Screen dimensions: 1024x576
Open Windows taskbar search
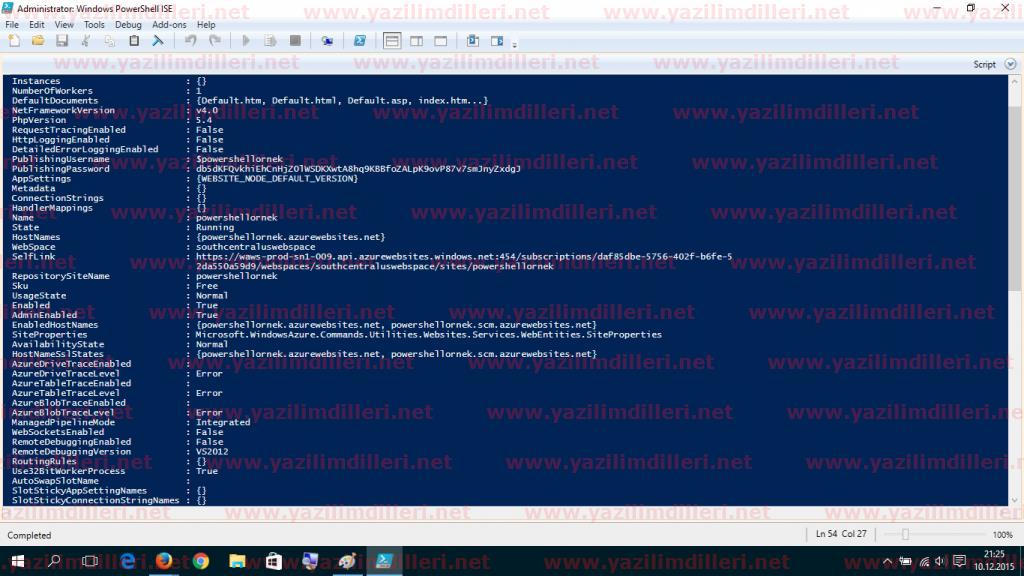coord(54,561)
